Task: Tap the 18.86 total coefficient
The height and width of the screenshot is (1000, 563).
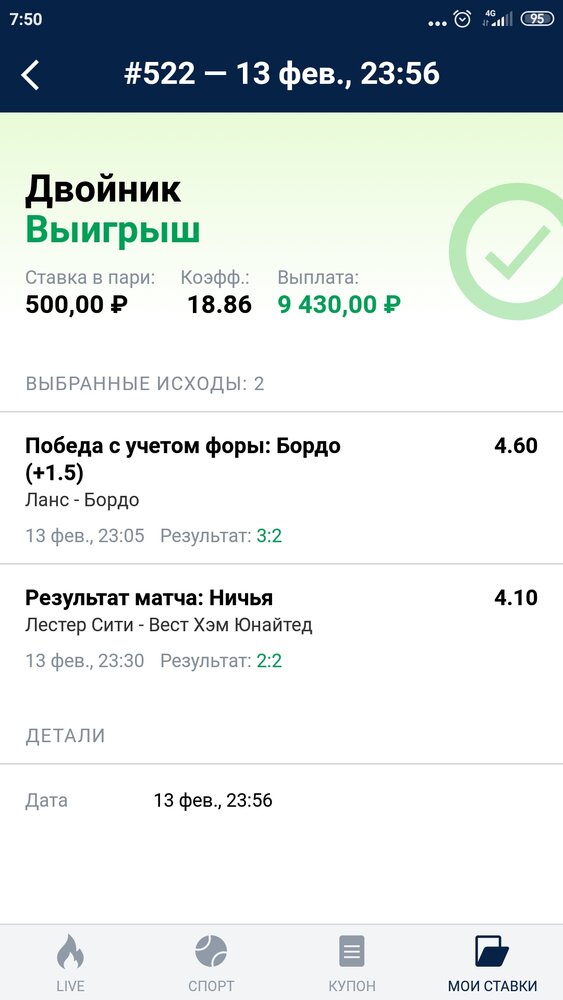Action: [x=219, y=305]
